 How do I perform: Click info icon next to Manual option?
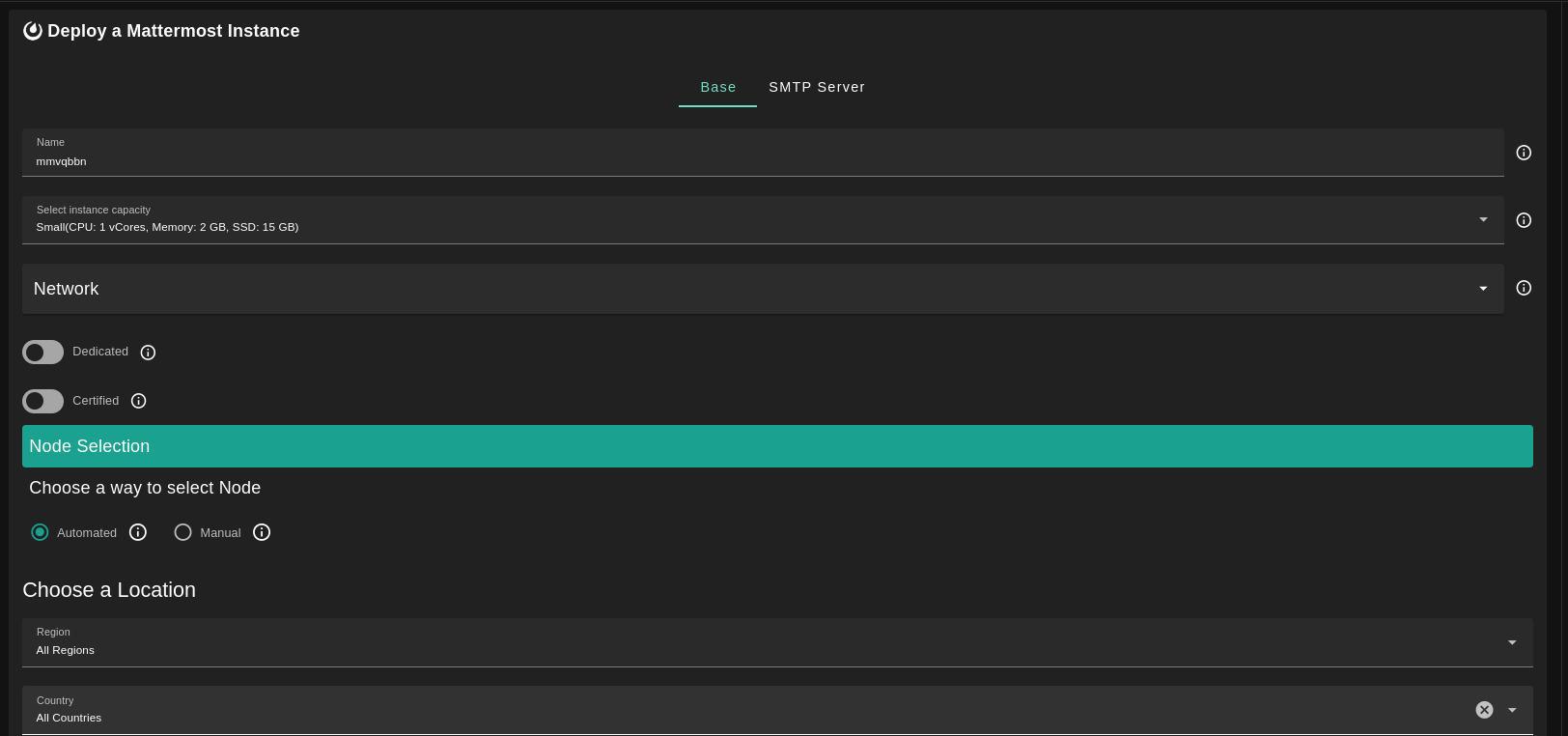tap(262, 532)
